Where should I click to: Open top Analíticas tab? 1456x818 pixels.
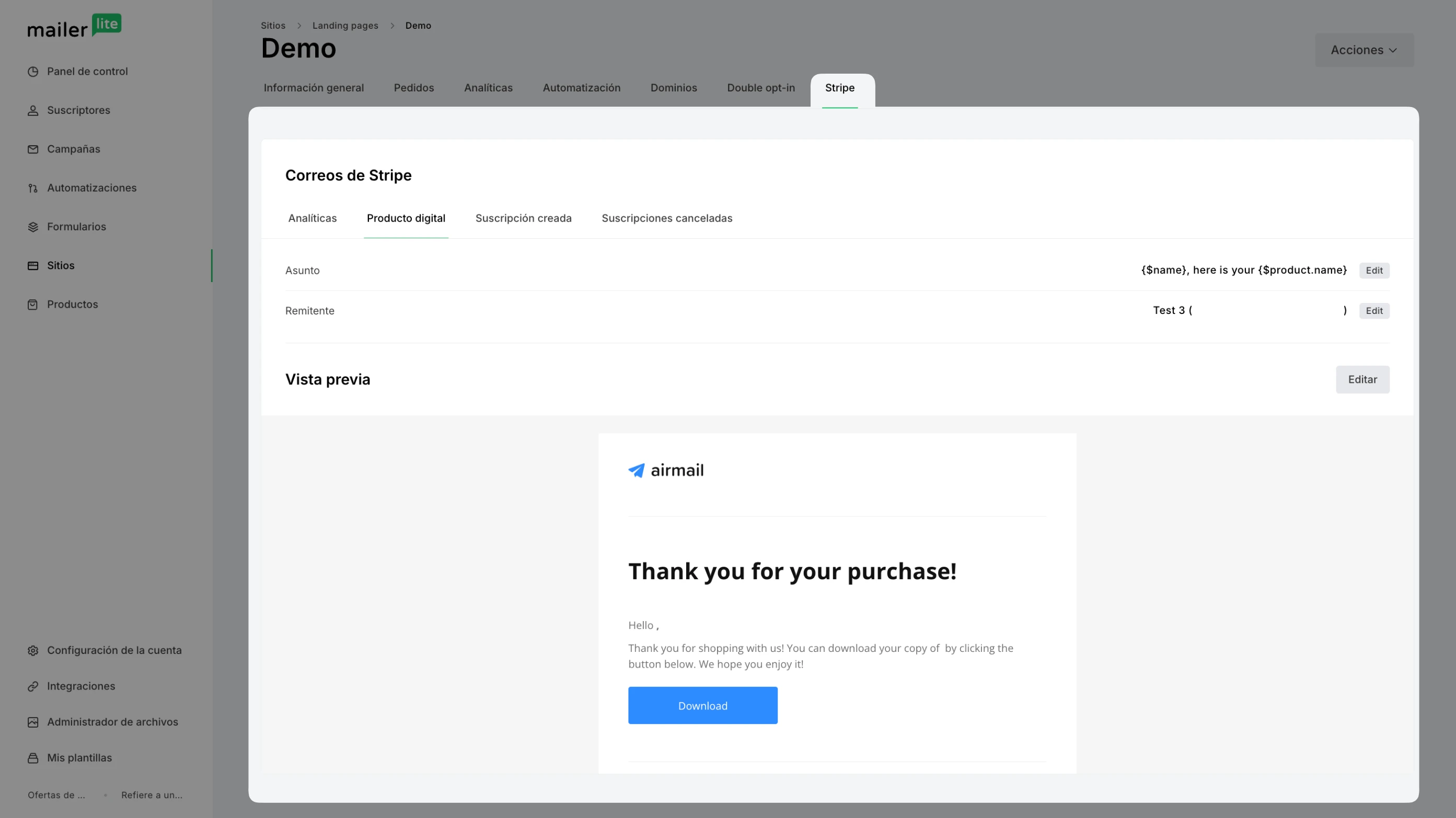pyautogui.click(x=488, y=88)
